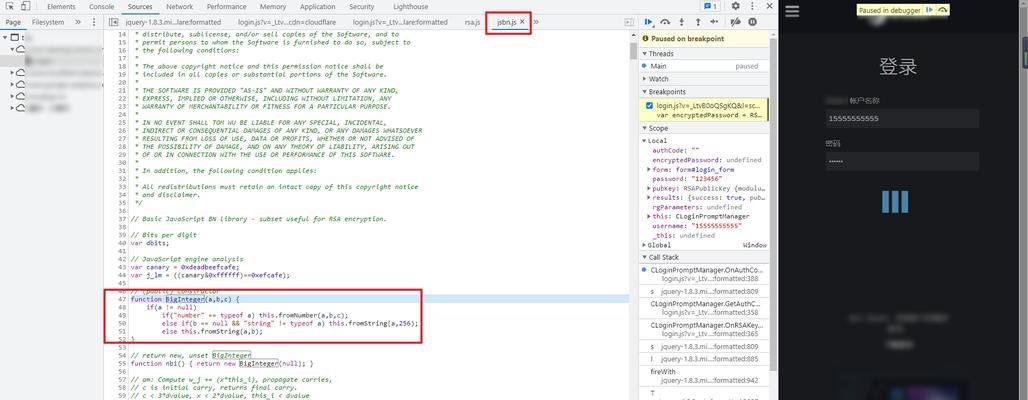The height and width of the screenshot is (400, 1028).
Task: Click the password "123456" scope value
Action: (x=706, y=178)
